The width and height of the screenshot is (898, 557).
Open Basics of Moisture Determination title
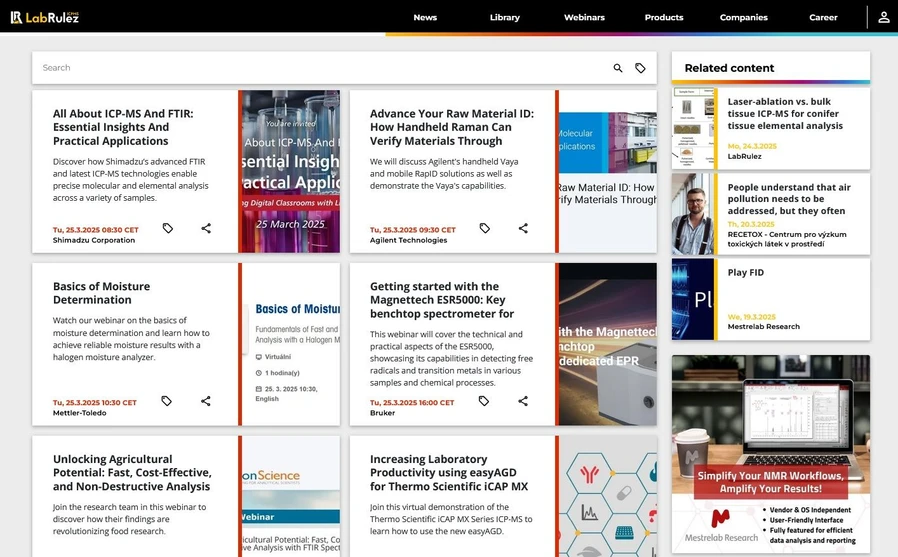pos(101,293)
